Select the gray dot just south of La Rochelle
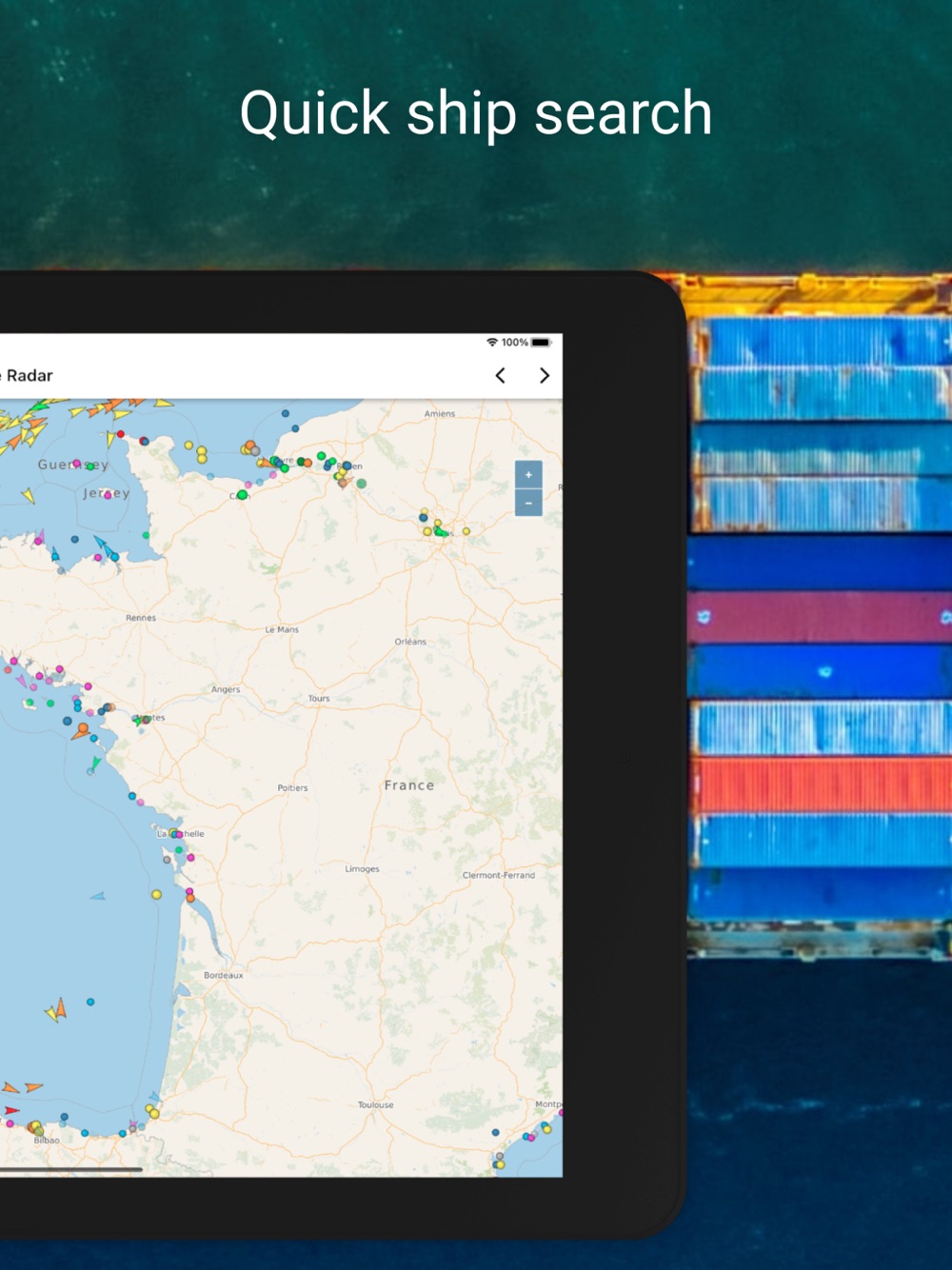952x1270 pixels. pyautogui.click(x=168, y=860)
